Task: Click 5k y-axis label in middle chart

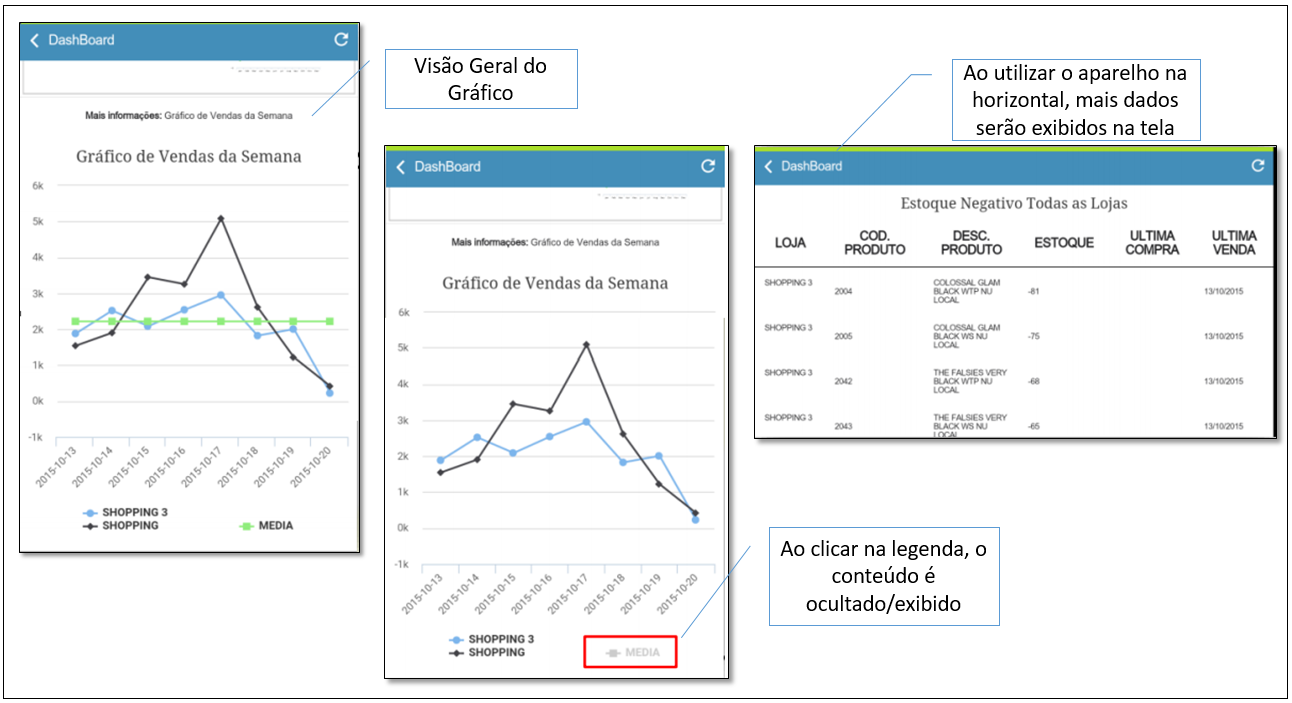Action: pyautogui.click(x=404, y=348)
